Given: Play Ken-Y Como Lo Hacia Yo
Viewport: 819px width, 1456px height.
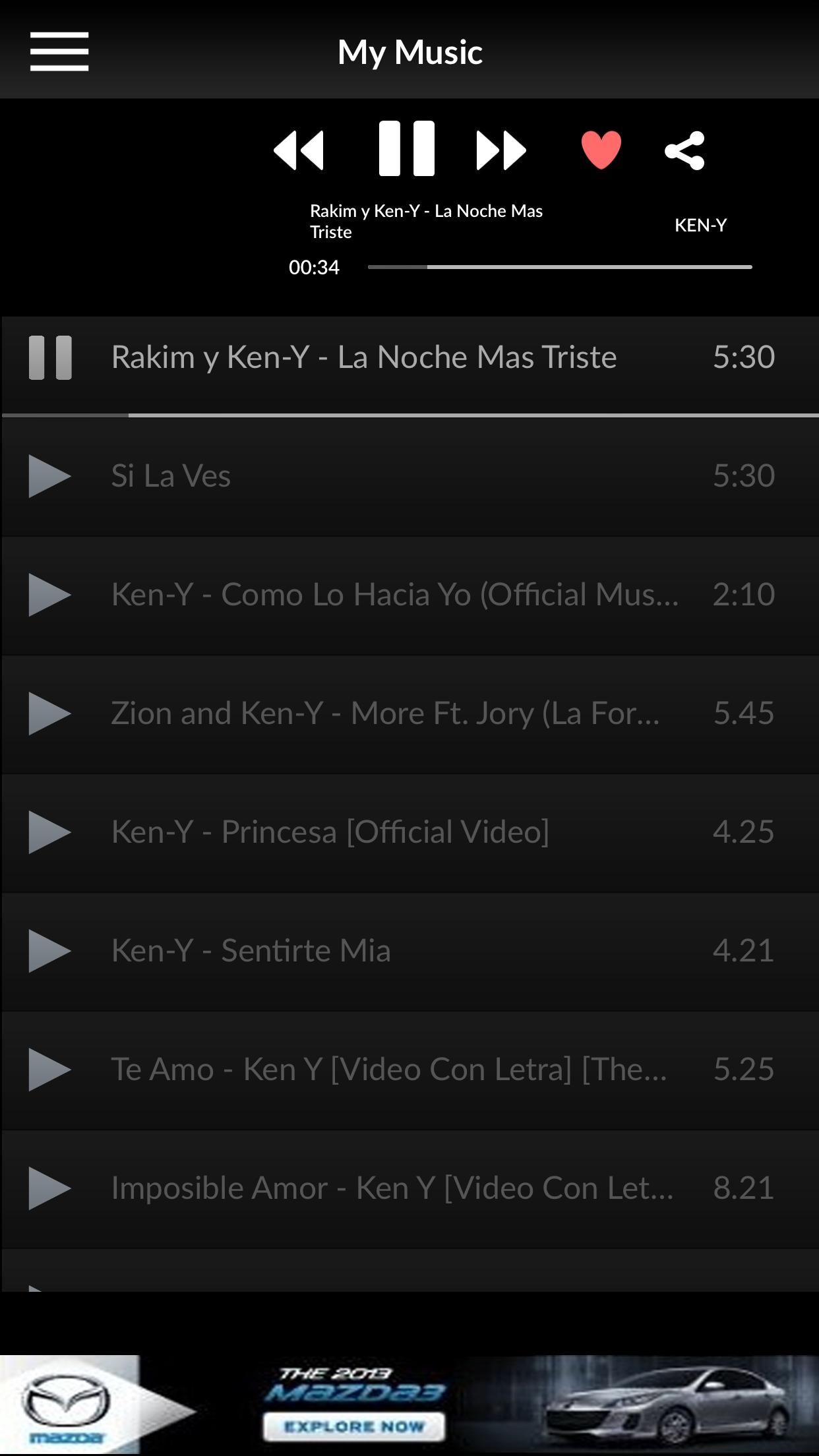Looking at the screenshot, I should pos(50,595).
